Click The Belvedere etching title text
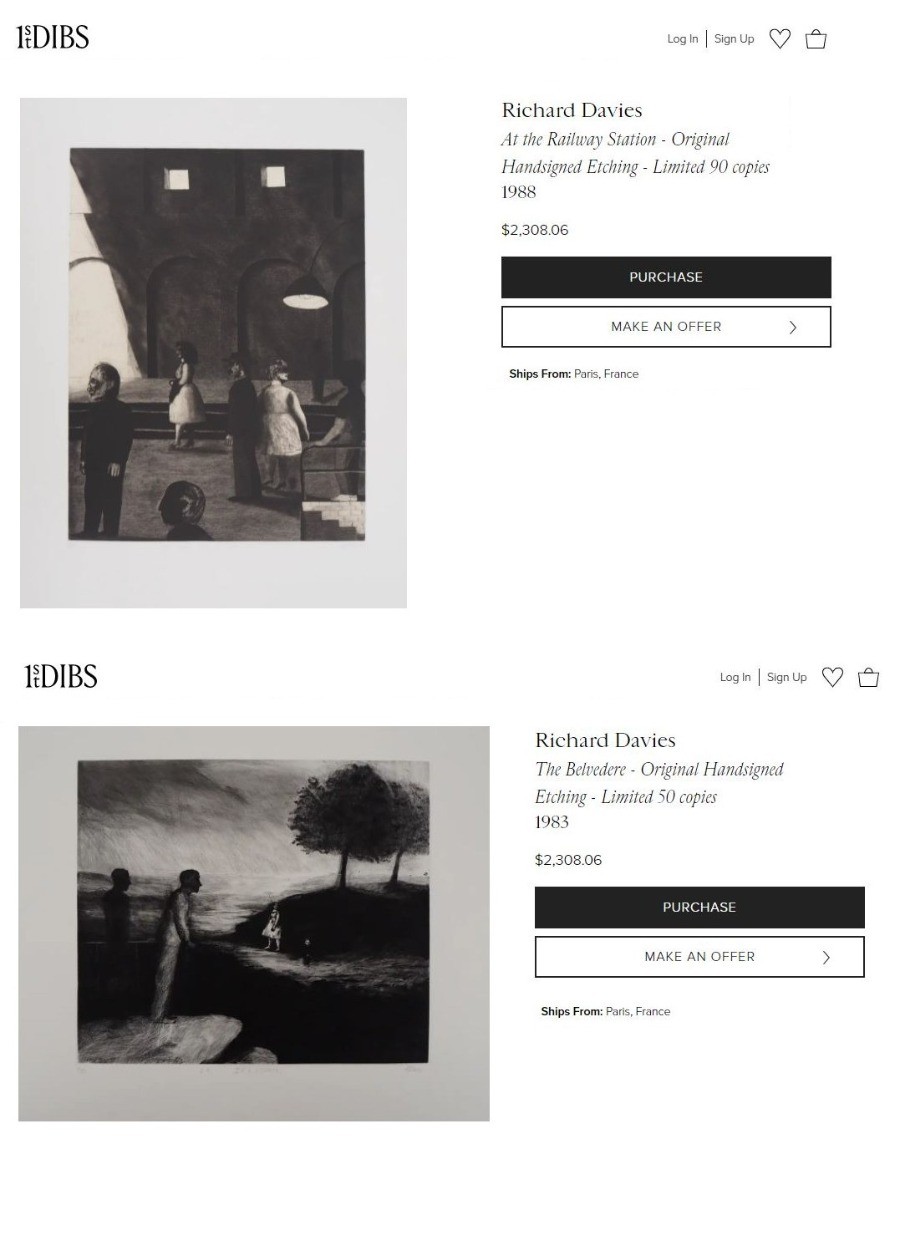914x1250 pixels. coord(659,783)
